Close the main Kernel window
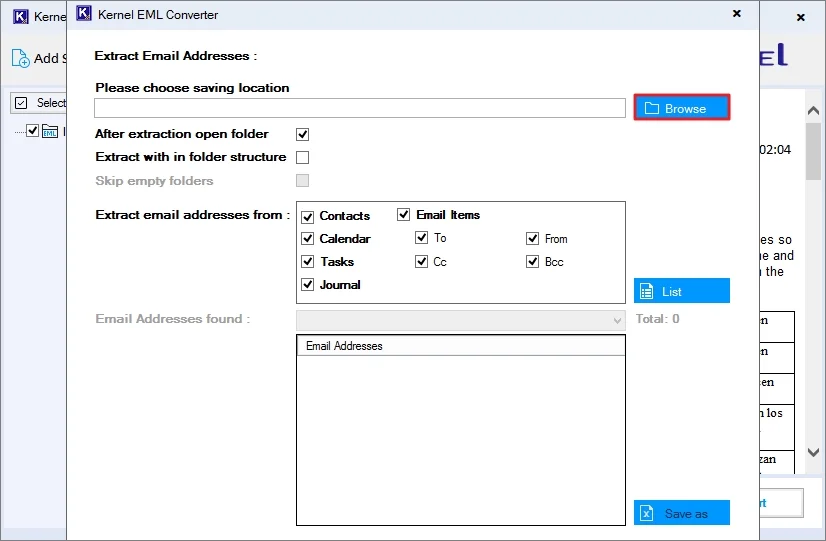Image resolution: width=826 pixels, height=541 pixels. pyautogui.click(x=801, y=17)
